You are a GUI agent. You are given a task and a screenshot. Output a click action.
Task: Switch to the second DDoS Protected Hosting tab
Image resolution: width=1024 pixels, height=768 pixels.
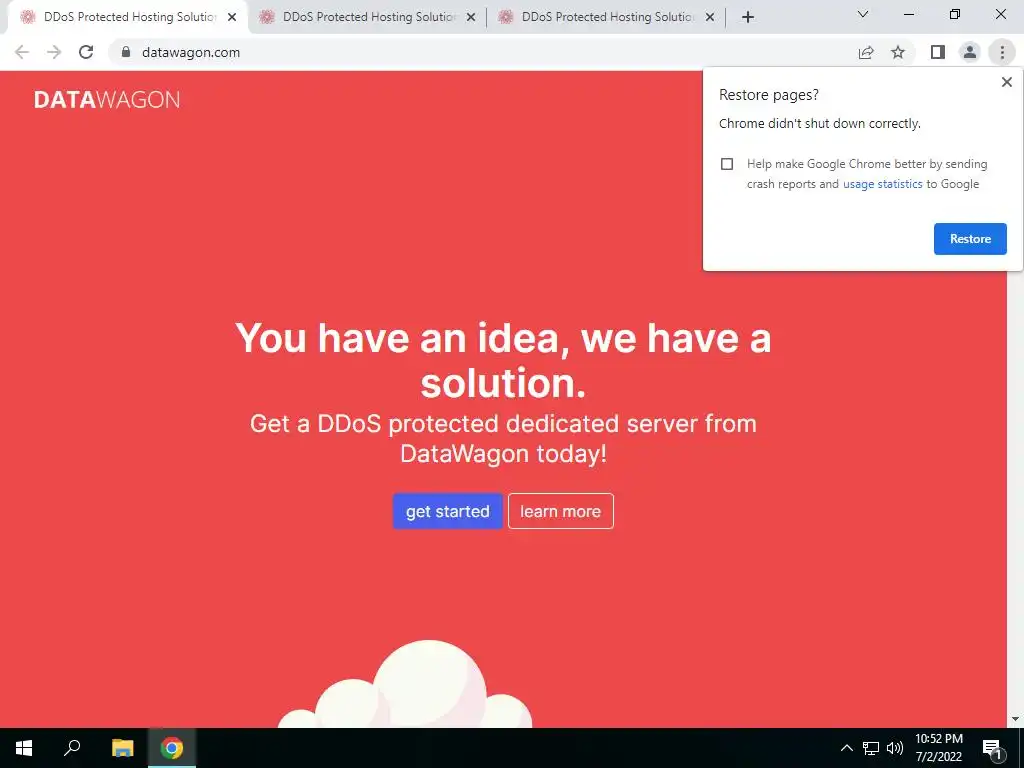click(367, 17)
